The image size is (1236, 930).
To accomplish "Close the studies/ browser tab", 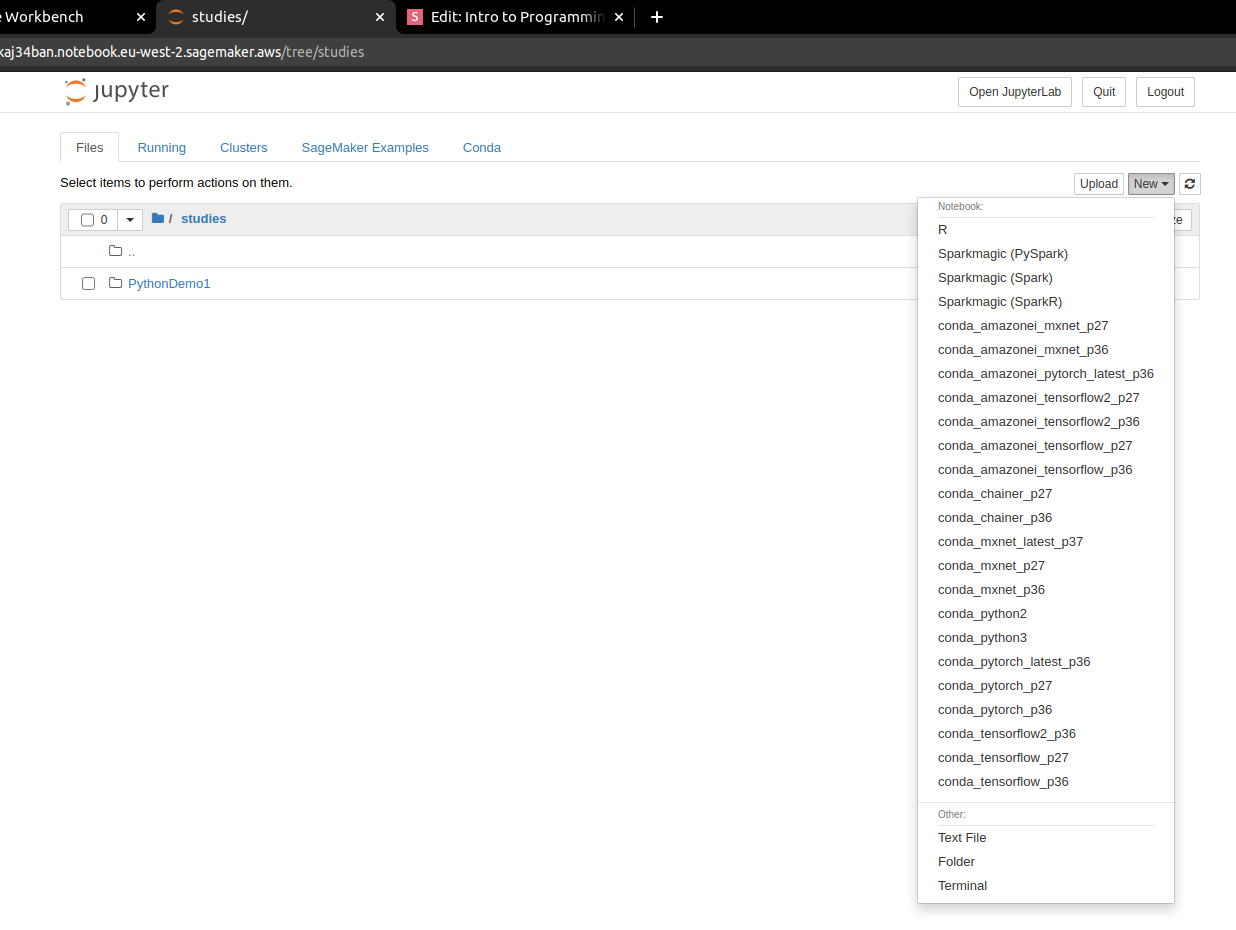I will 380,17.
